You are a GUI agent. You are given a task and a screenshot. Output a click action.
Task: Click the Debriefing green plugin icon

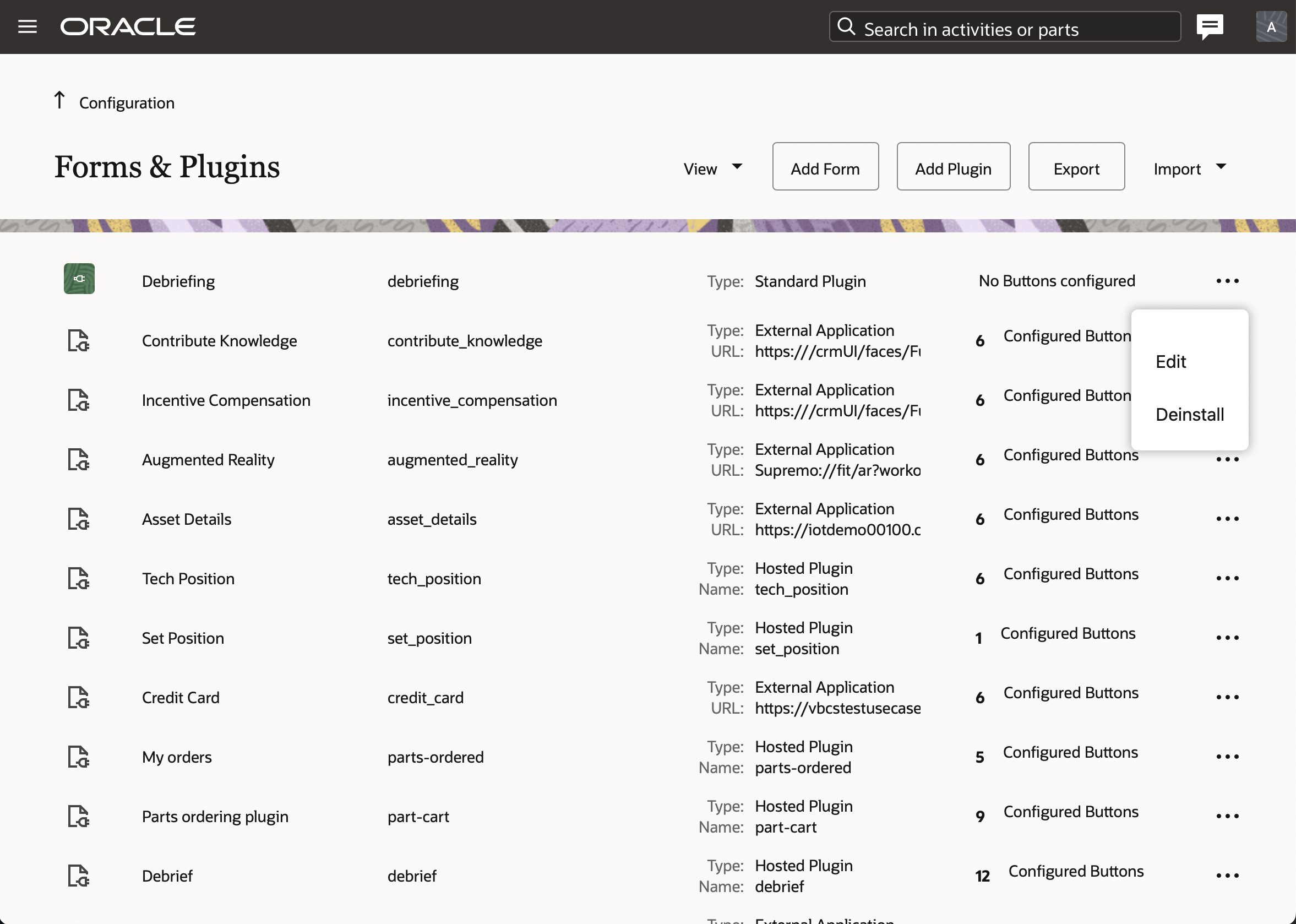pyautogui.click(x=79, y=279)
